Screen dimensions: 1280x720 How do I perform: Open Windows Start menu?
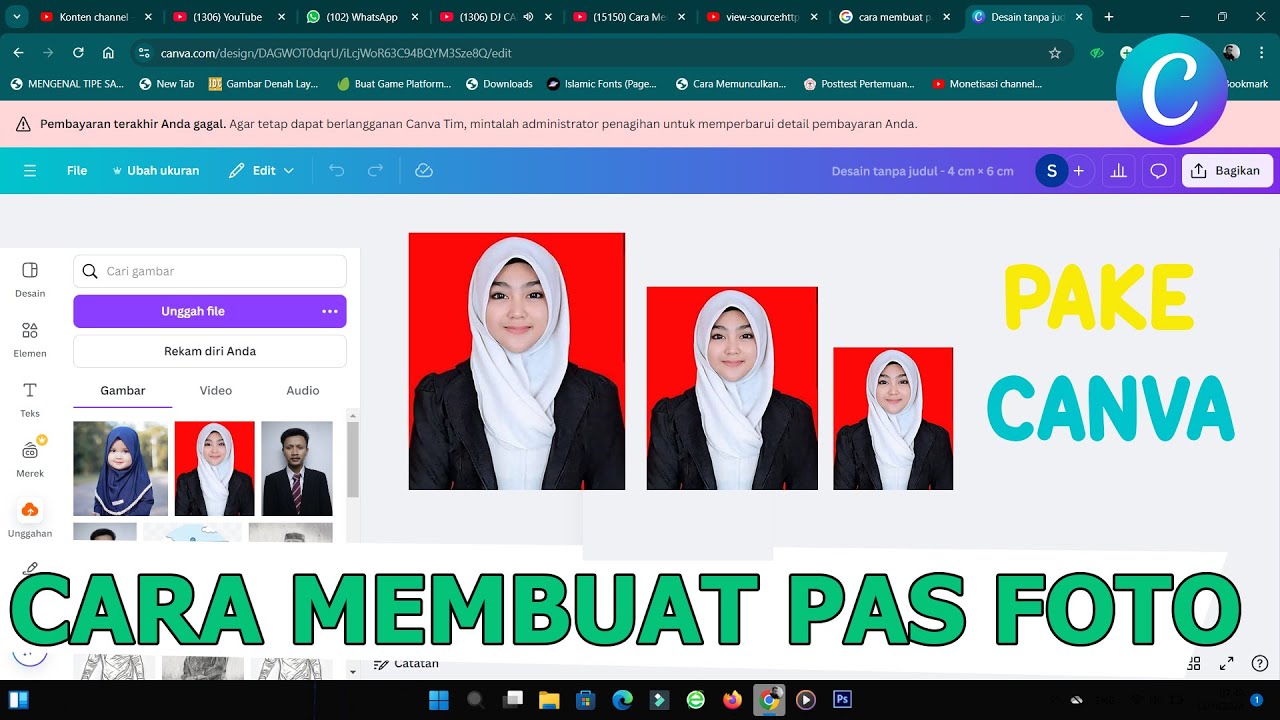(x=439, y=700)
